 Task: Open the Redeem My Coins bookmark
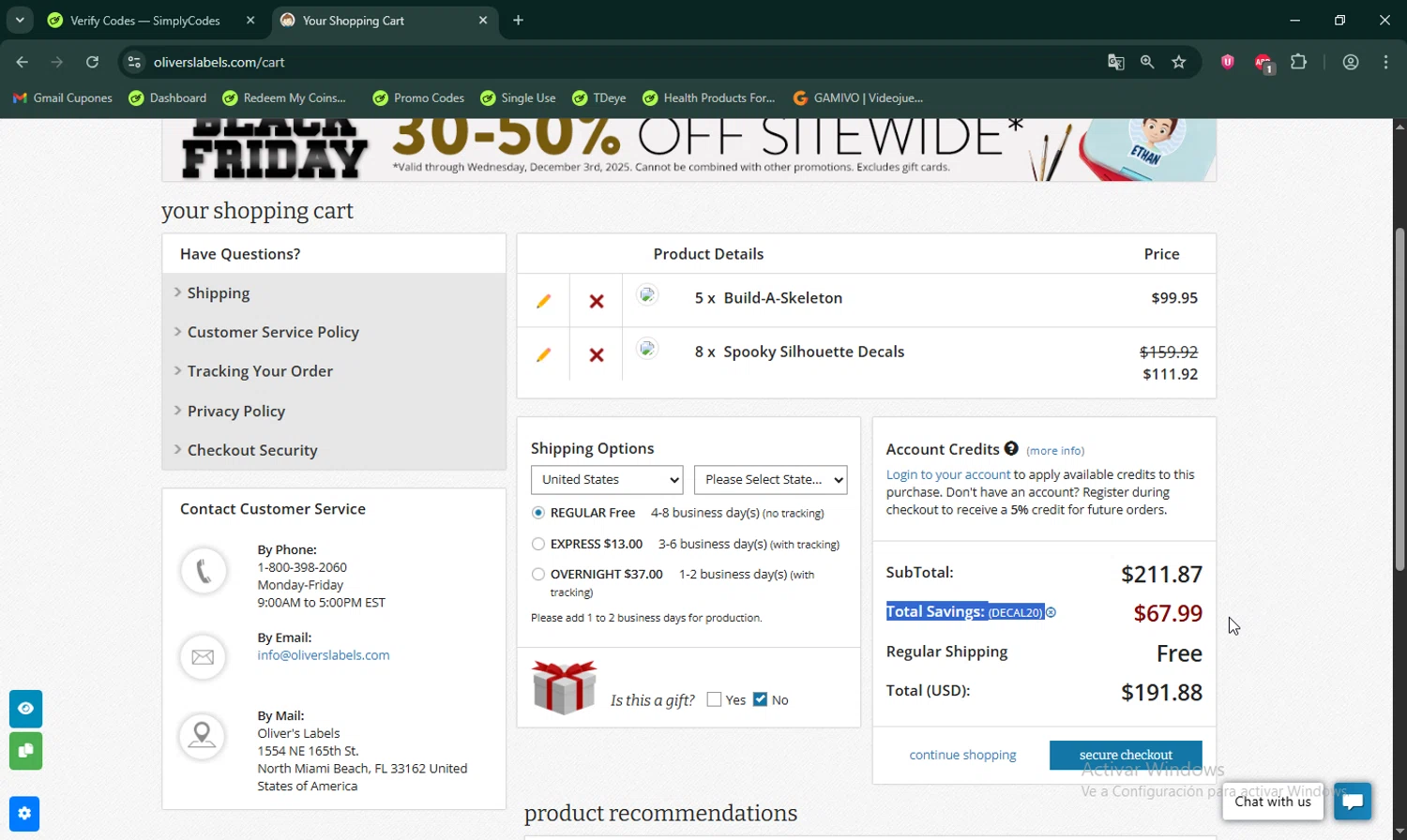(x=284, y=97)
